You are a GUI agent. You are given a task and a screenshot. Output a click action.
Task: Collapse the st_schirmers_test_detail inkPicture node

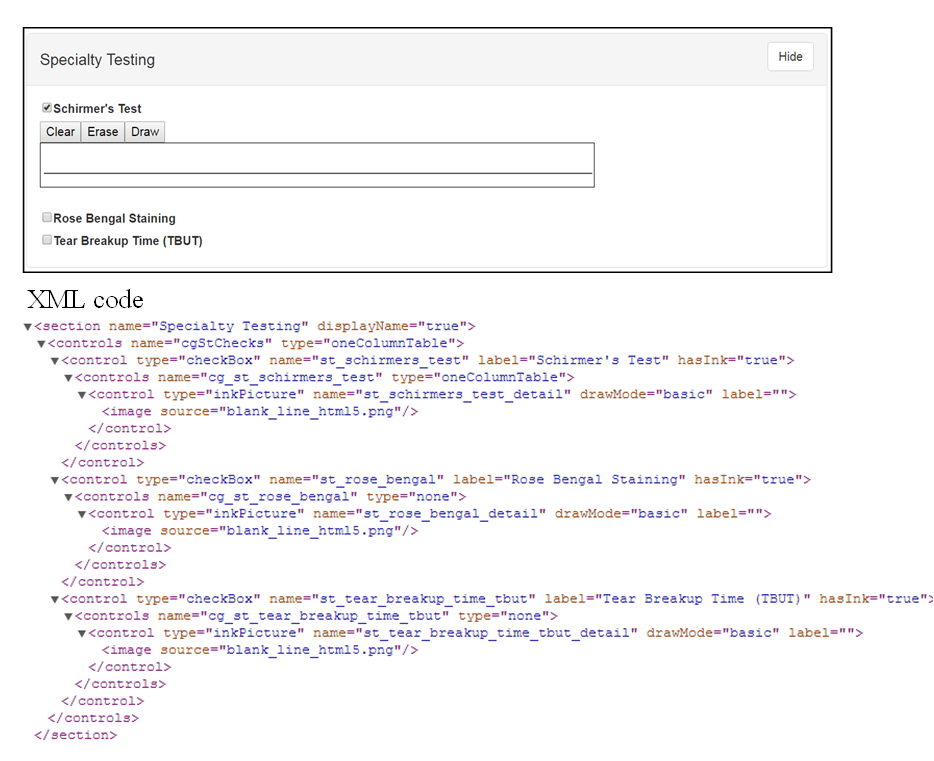tap(82, 395)
